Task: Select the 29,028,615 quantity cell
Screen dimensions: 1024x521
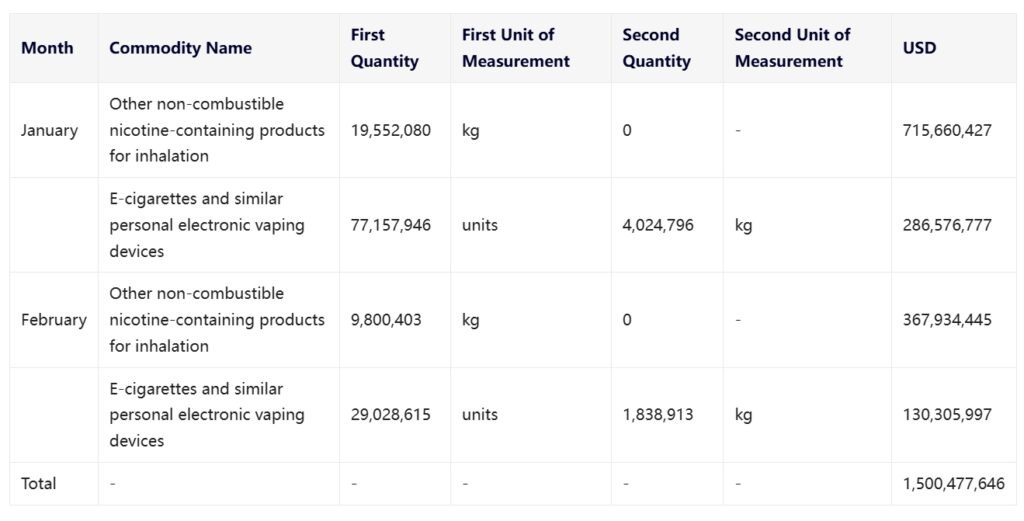Action: click(390, 414)
